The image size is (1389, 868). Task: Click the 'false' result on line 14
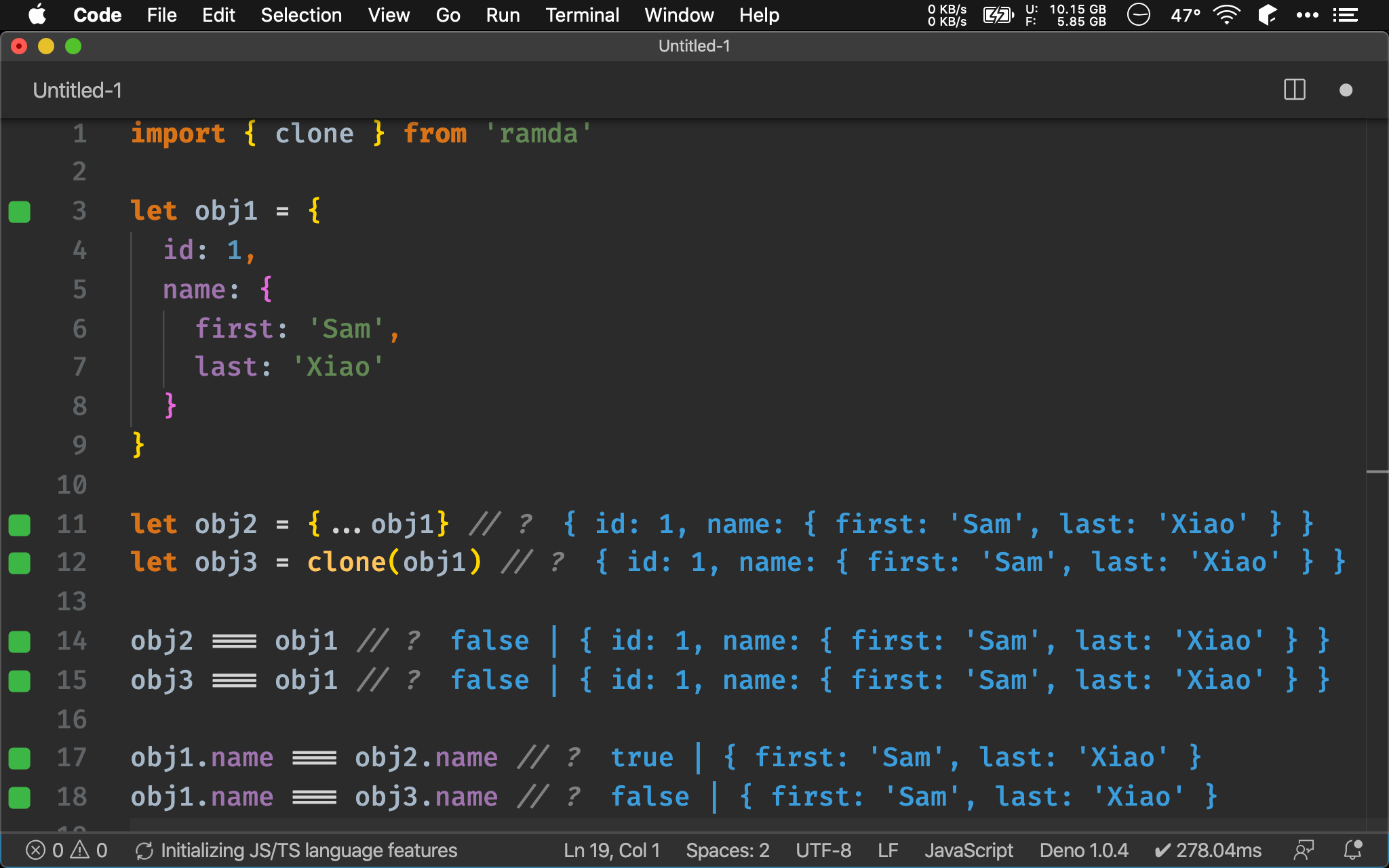click(490, 641)
